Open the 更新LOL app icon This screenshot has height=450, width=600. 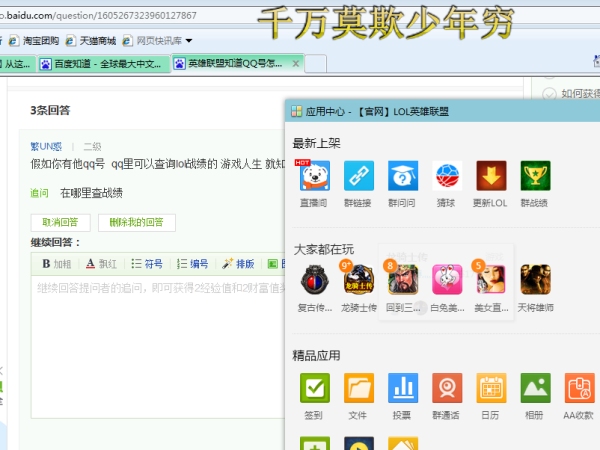tap(491, 176)
